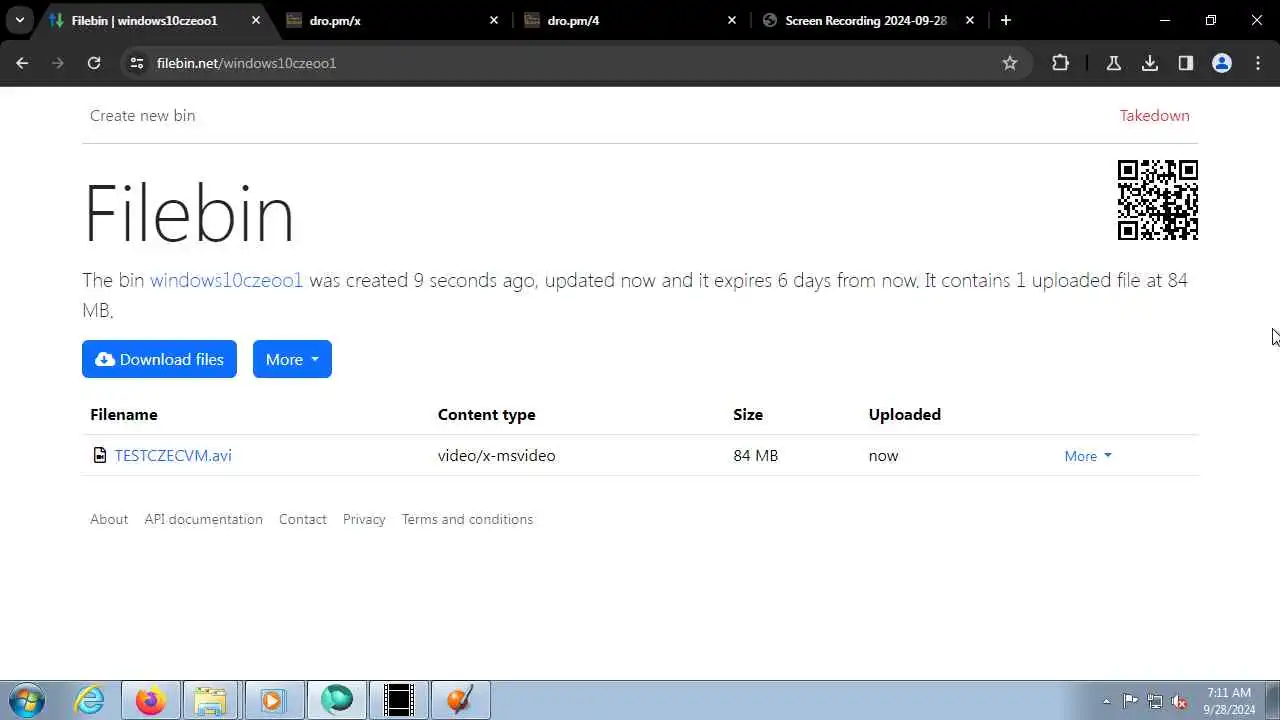
Task: Close the Screen Recording tab
Action: tap(970, 20)
